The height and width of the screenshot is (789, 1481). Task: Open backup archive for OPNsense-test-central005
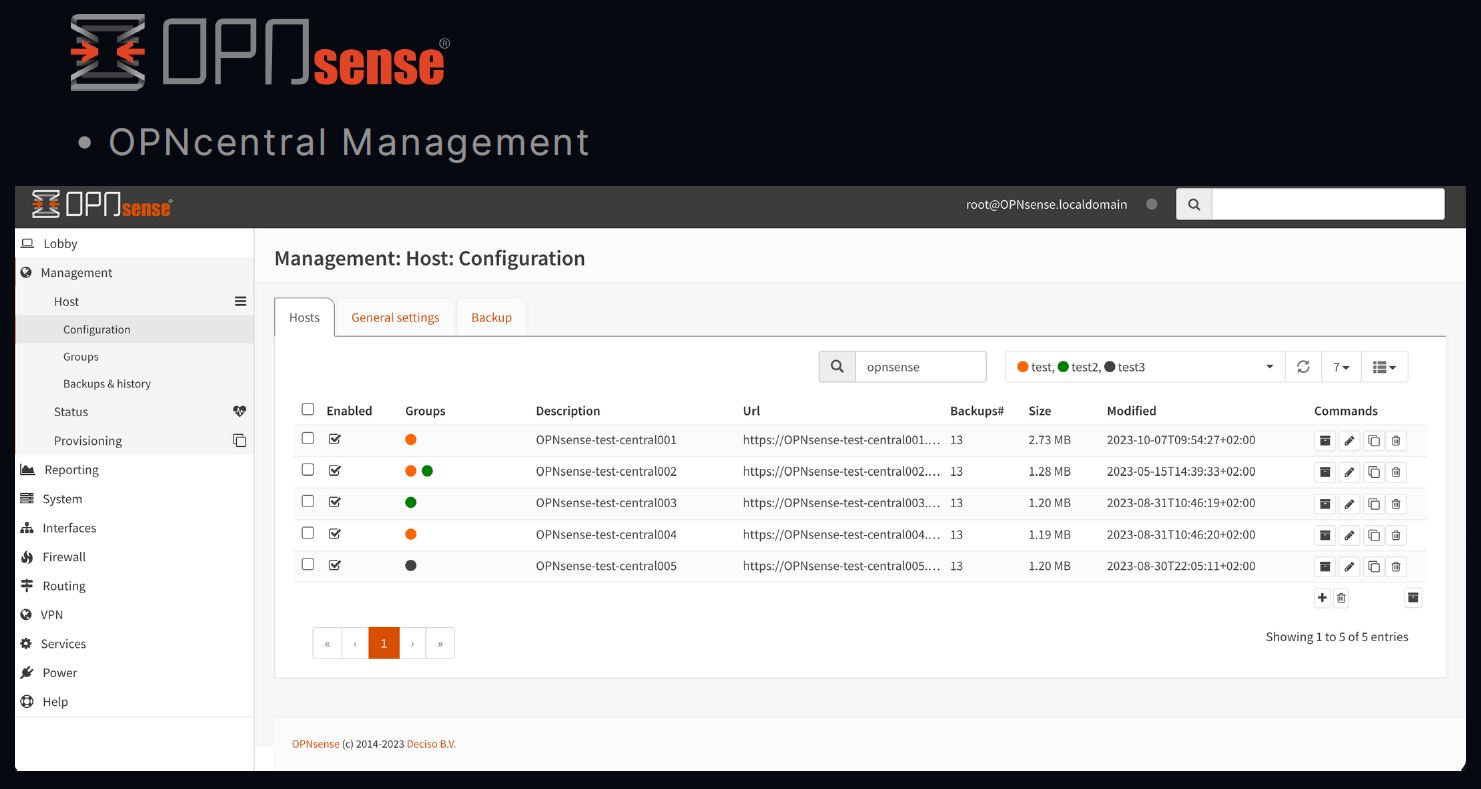click(x=1325, y=567)
